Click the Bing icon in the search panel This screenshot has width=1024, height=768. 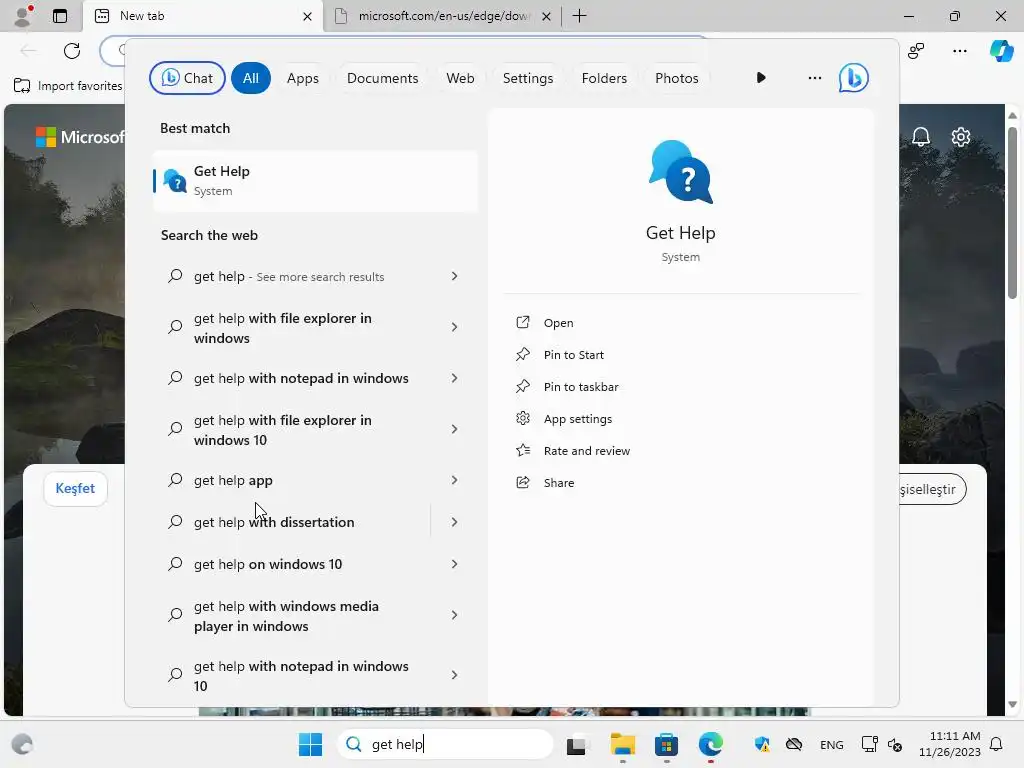(854, 78)
